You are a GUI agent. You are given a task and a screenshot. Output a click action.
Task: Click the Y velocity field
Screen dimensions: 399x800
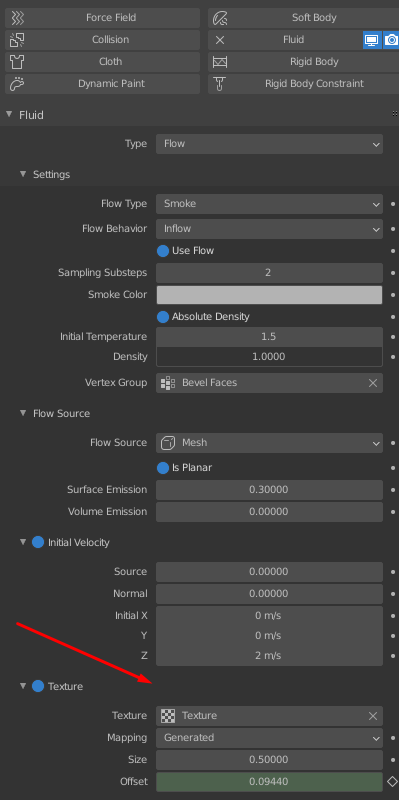269,636
